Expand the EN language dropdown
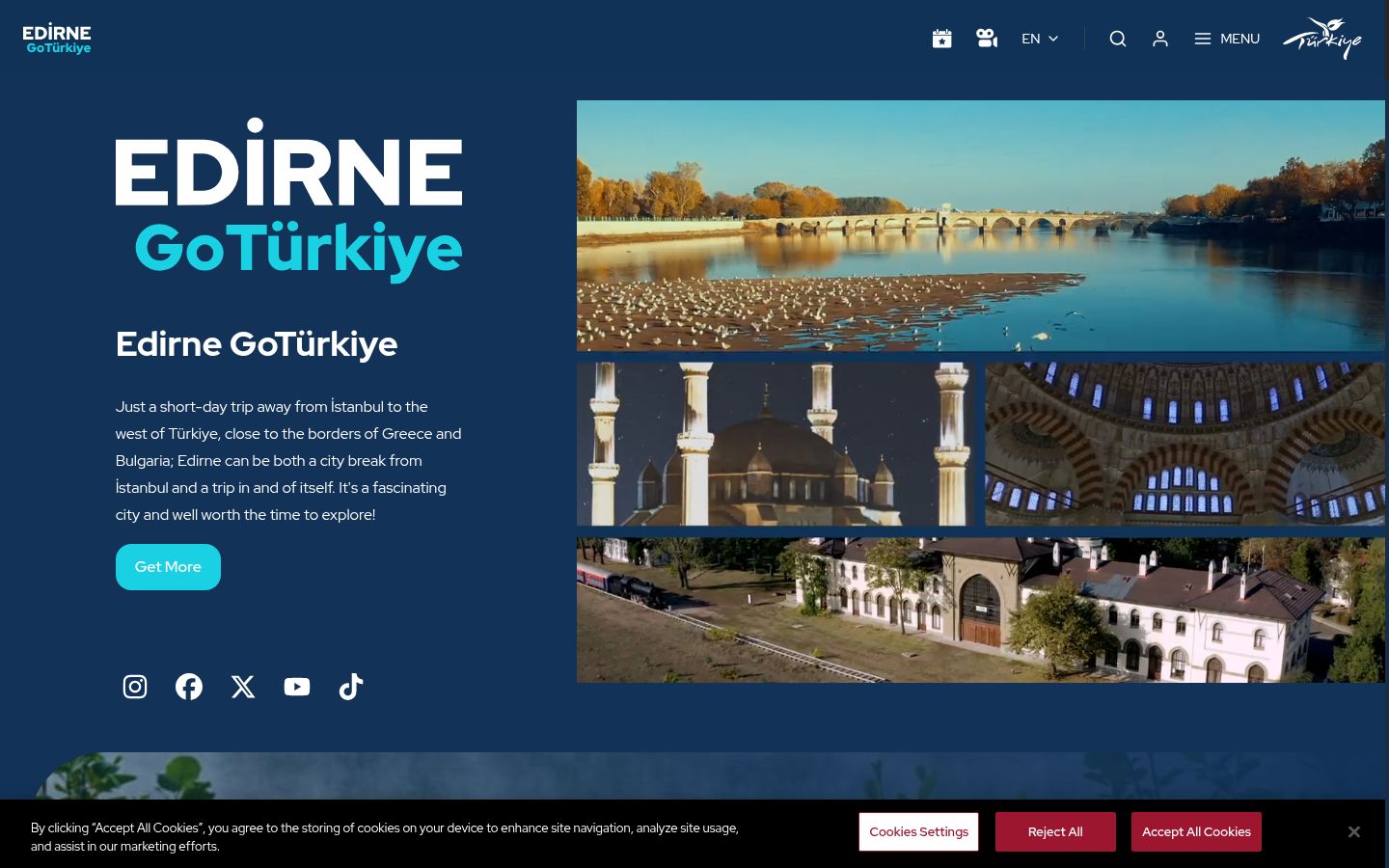The width and height of the screenshot is (1389, 868). [1040, 39]
